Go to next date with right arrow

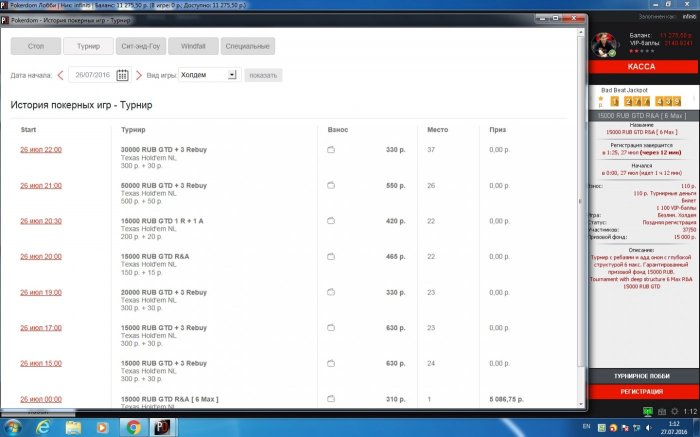click(x=138, y=75)
